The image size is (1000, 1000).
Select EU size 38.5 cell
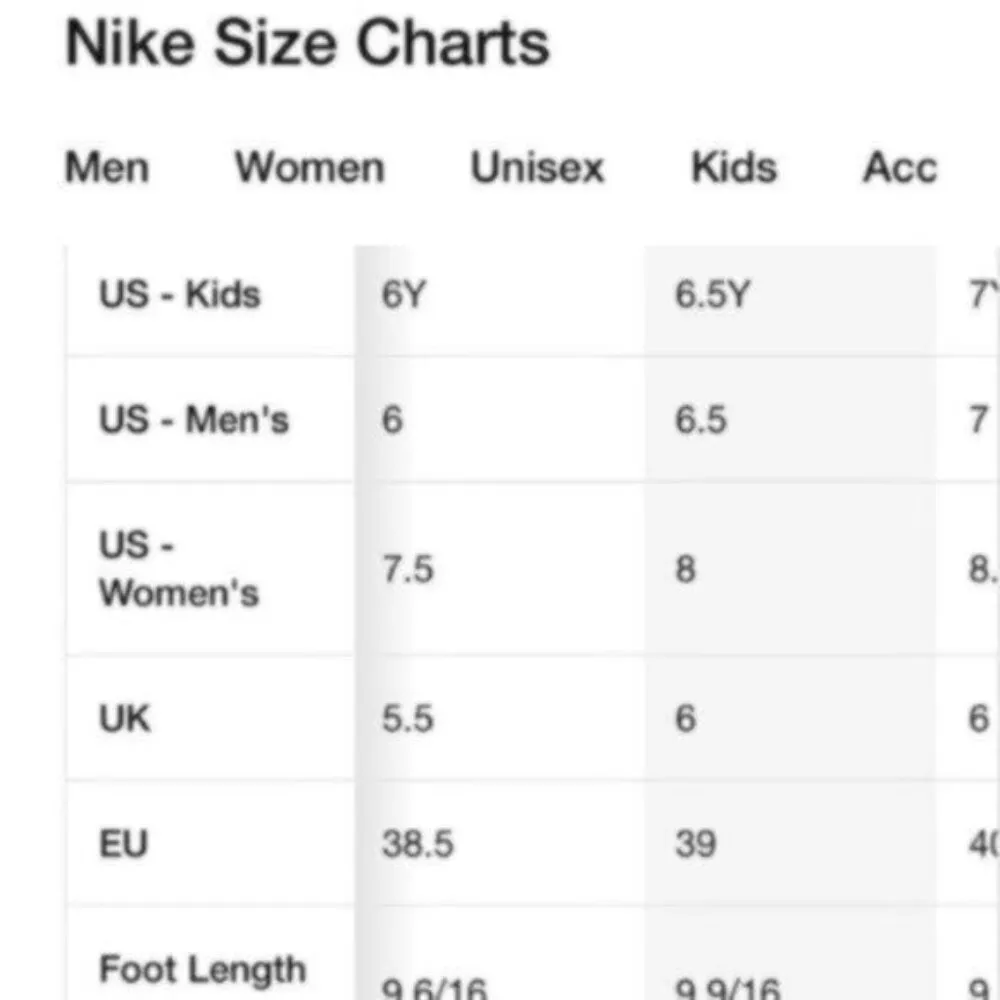tap(418, 844)
